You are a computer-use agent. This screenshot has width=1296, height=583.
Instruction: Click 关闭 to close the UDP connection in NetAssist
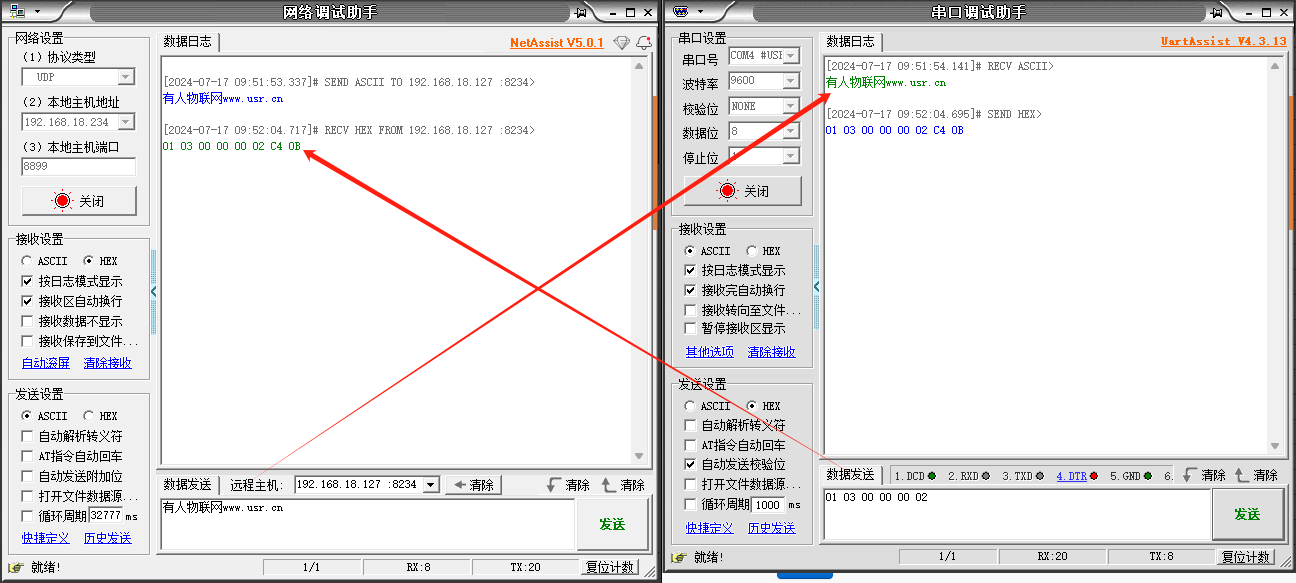click(78, 201)
